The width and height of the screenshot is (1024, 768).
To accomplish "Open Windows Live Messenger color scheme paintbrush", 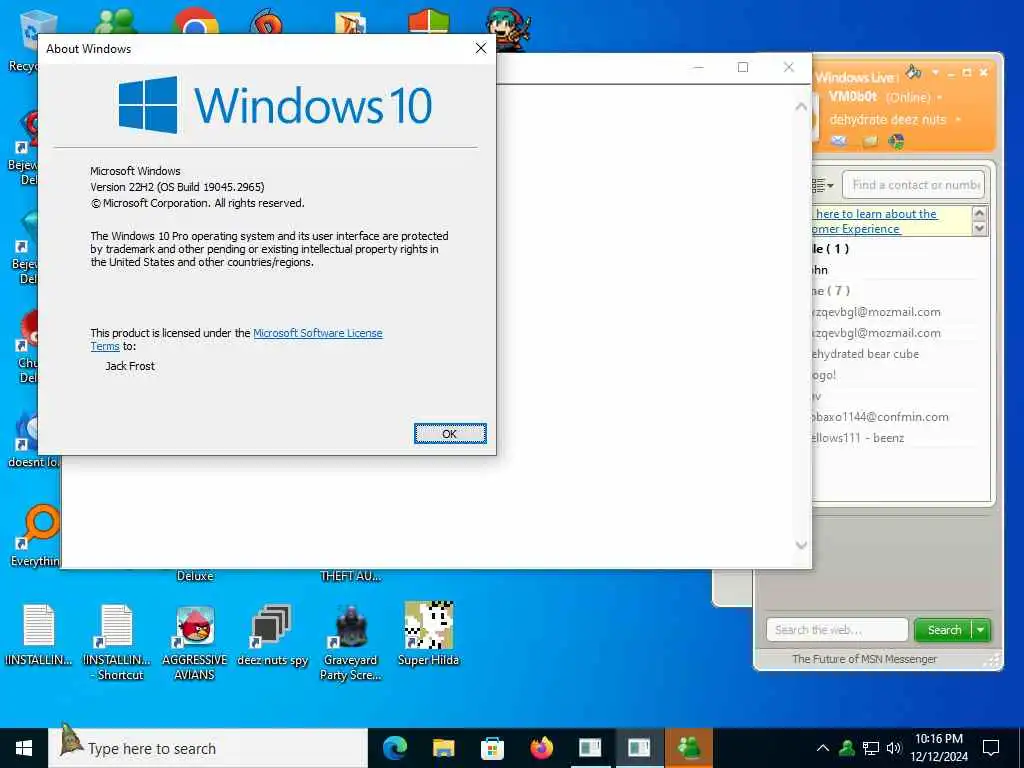I will [x=914, y=71].
